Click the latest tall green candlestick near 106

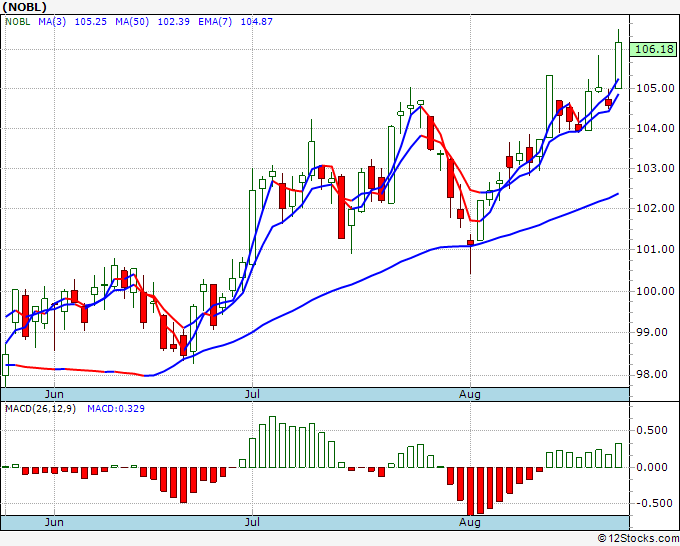(618, 65)
